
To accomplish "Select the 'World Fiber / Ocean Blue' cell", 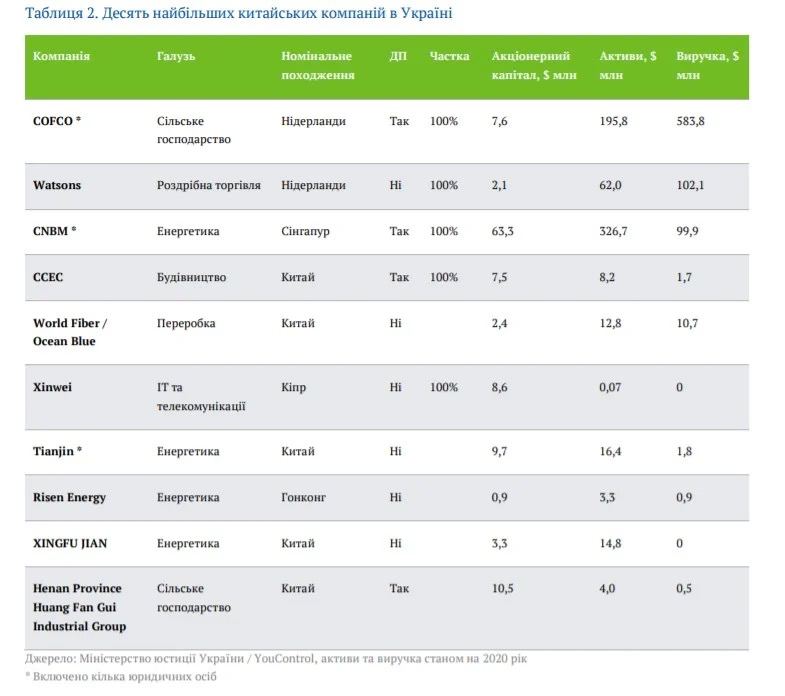I will [x=70, y=332].
